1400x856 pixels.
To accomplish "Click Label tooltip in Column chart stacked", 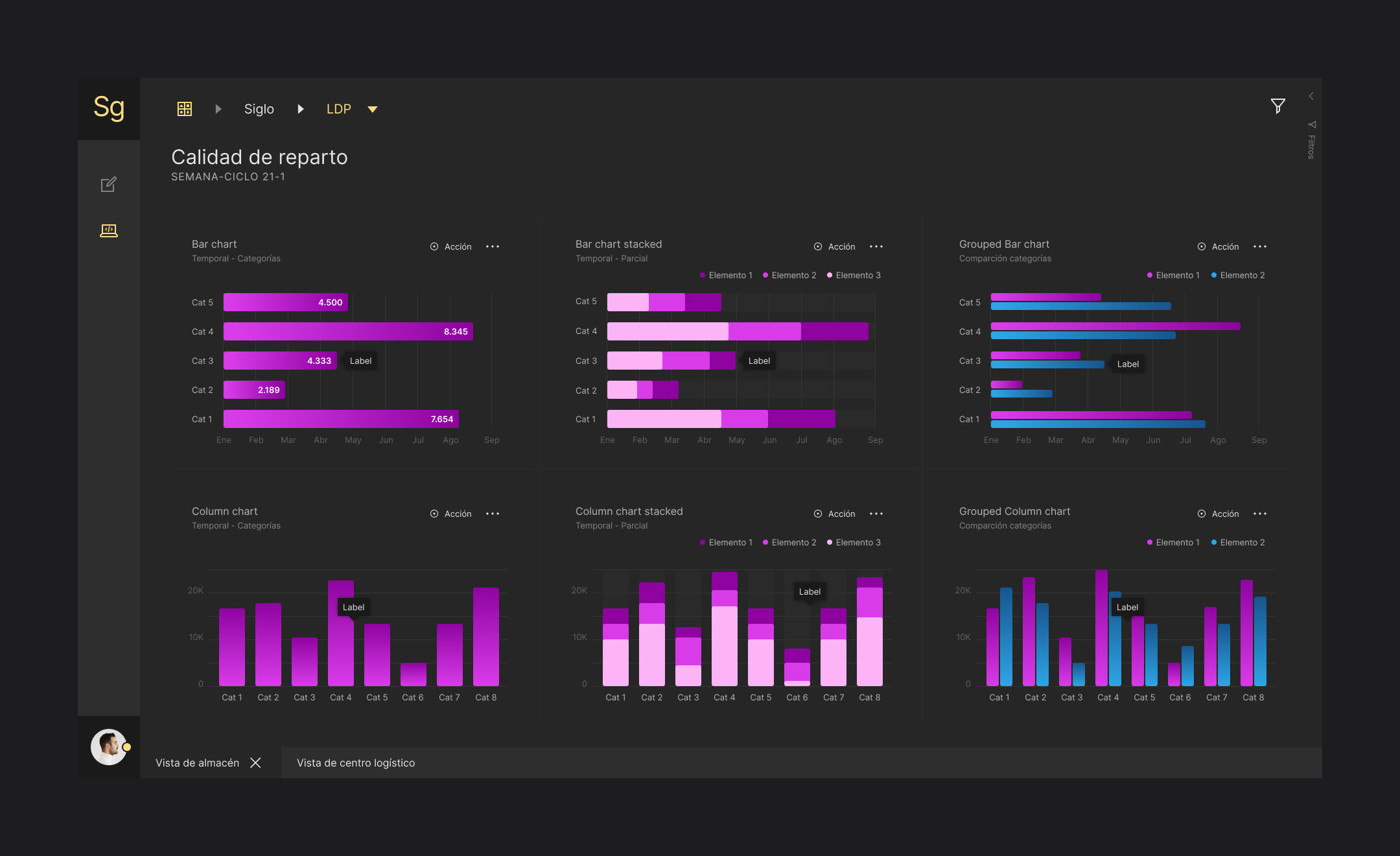I will [x=810, y=591].
